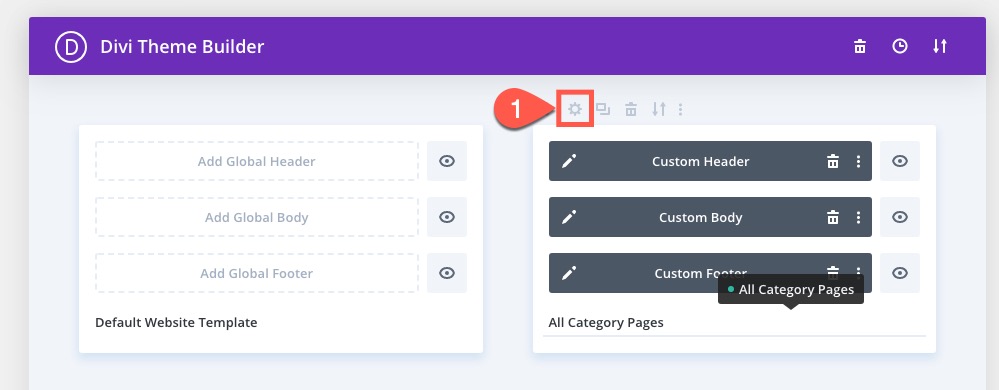Screen dimensions: 999x390
Task: Toggle Custom Body visibility eye
Action: (900, 217)
